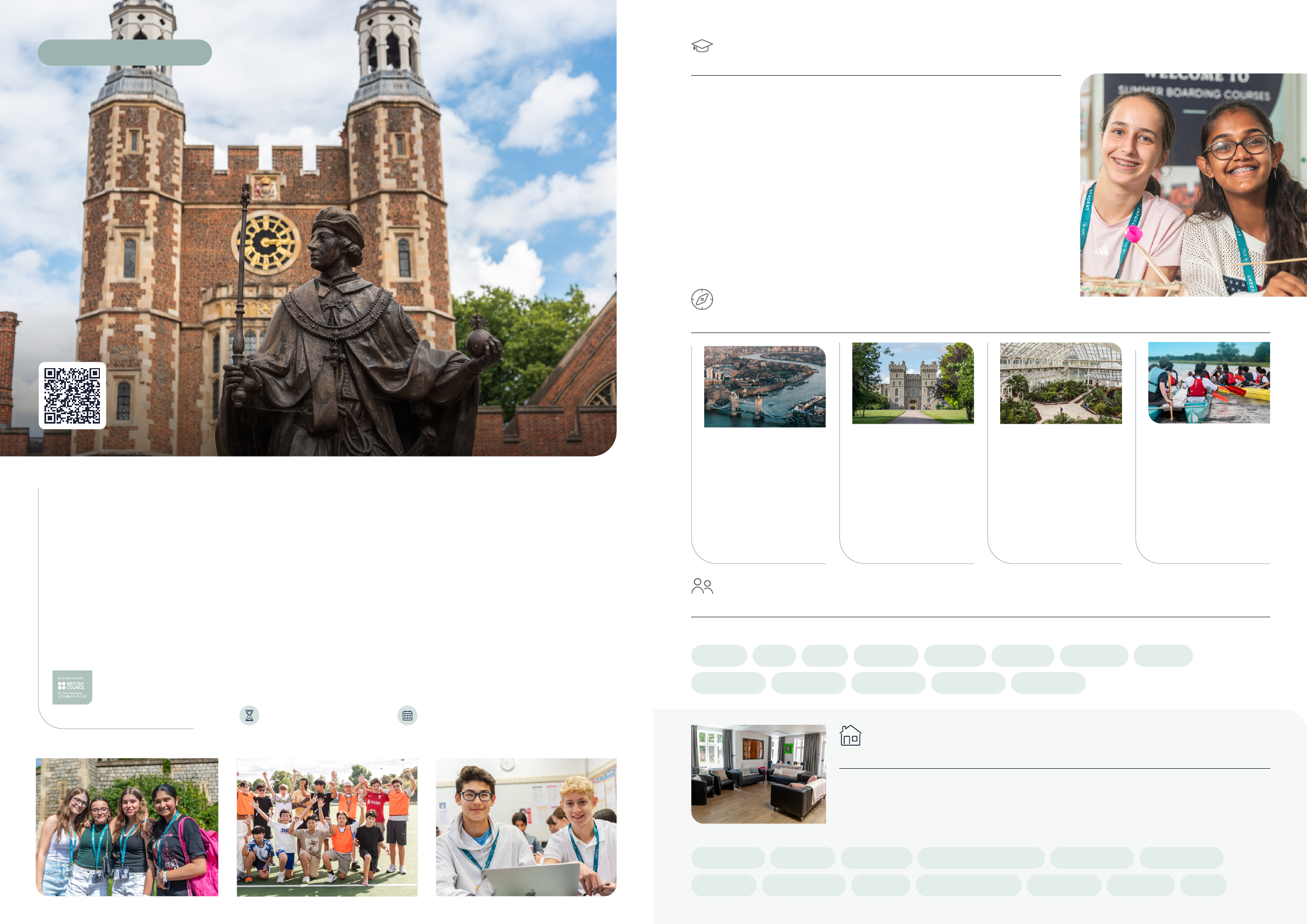Viewport: 1307px width, 924px height.
Task: Open the two smiling girls photo
Action: [1193, 185]
